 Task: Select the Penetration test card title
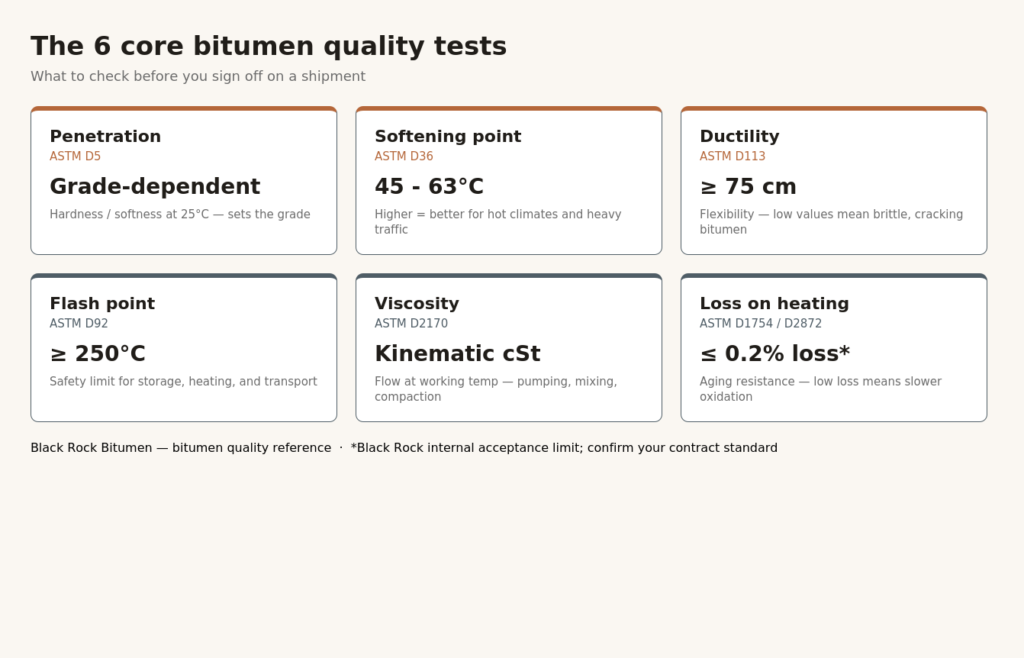click(105, 136)
